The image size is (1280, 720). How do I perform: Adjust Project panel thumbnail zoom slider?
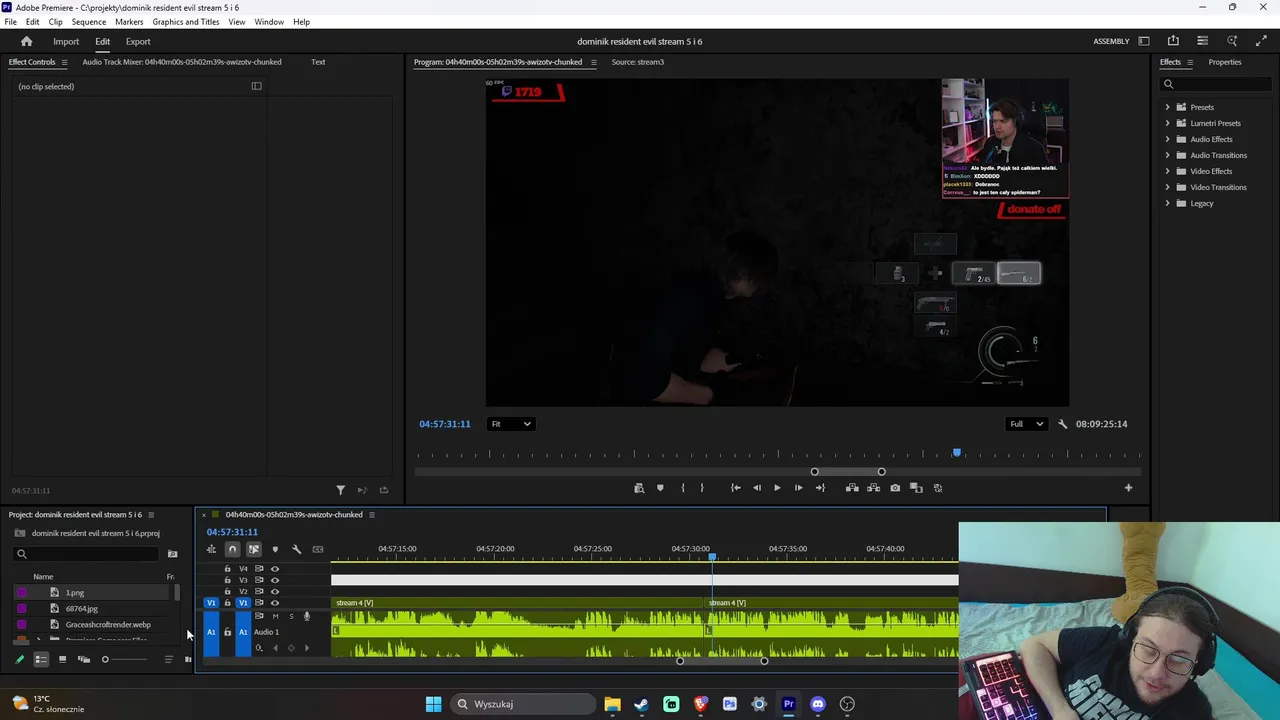tap(126, 659)
